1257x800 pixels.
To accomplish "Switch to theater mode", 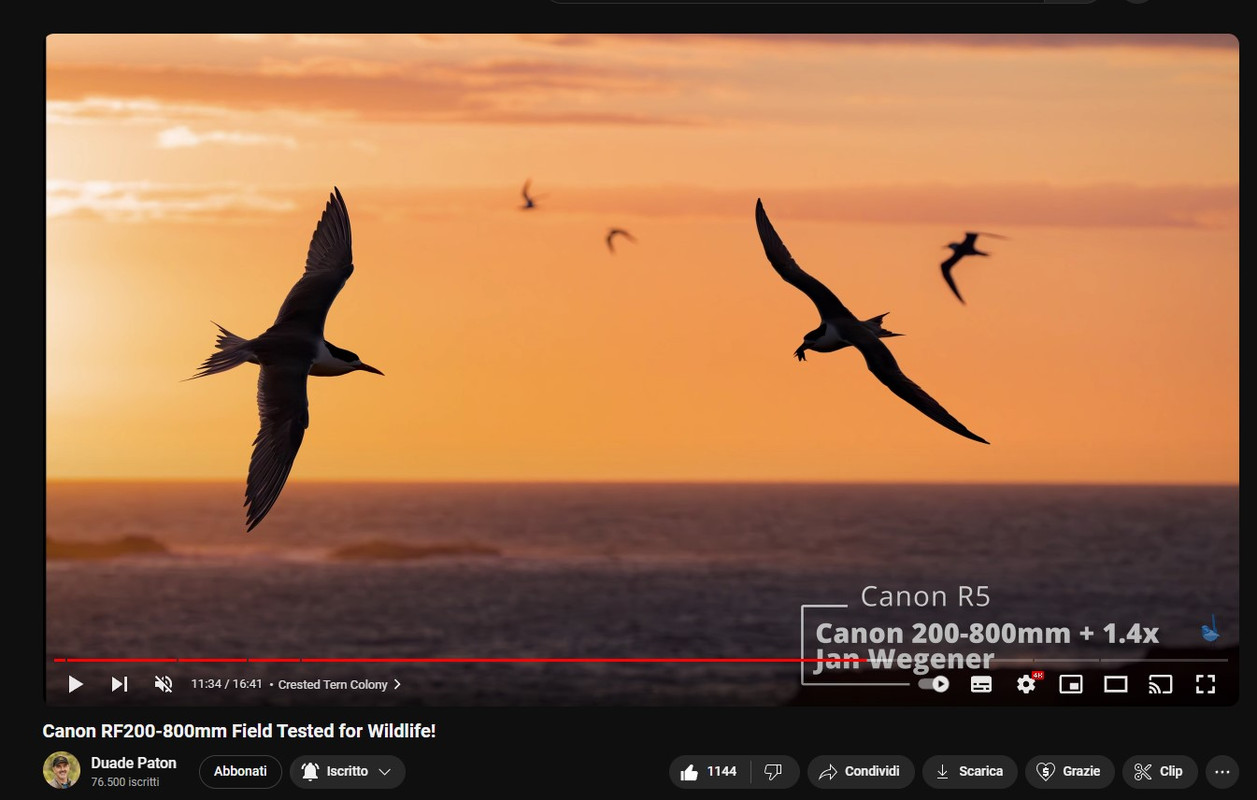I will pos(1116,684).
